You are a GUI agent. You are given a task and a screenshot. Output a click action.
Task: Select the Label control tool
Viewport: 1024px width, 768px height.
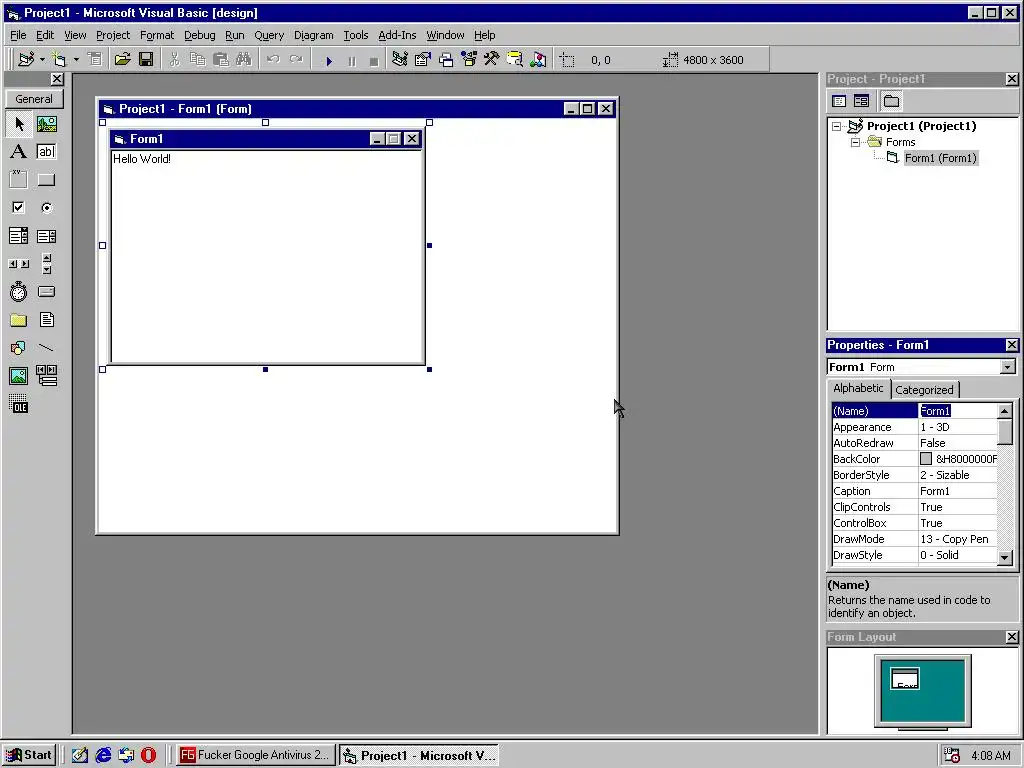19,152
